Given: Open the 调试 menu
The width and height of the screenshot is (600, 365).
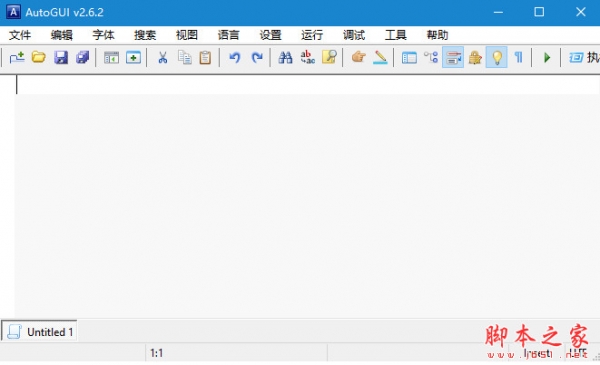Looking at the screenshot, I should tap(354, 35).
